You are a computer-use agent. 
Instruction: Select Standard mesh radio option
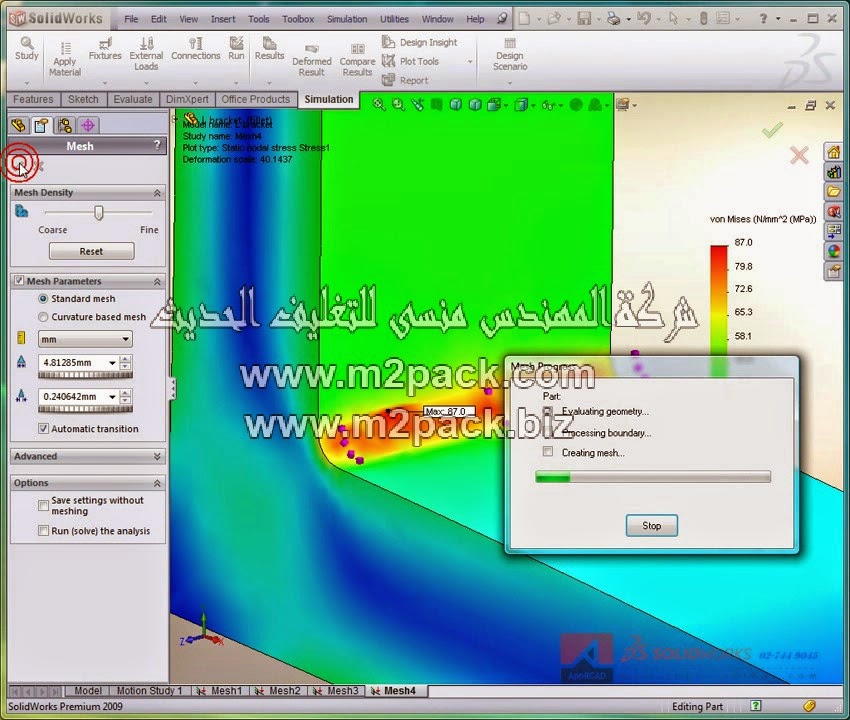(x=43, y=299)
